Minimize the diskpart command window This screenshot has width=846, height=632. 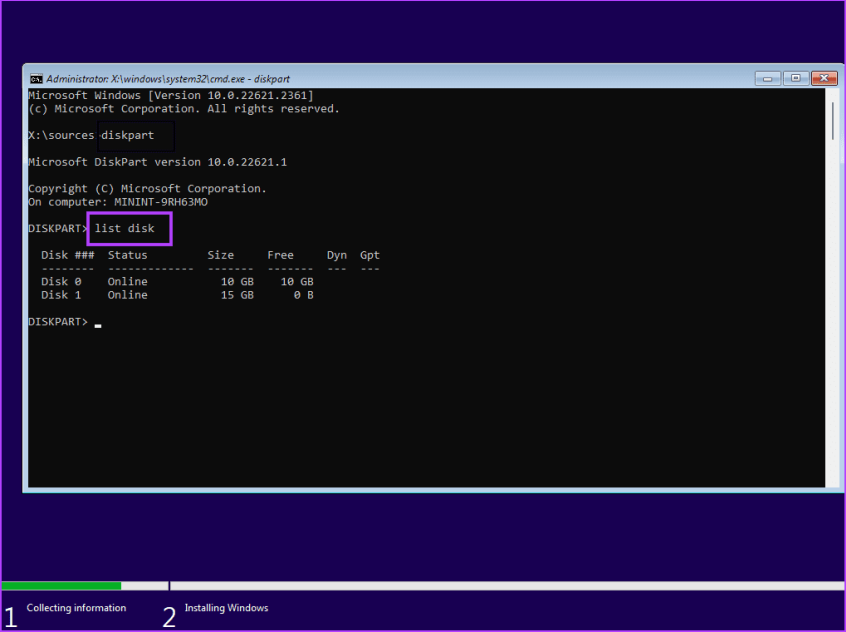point(767,78)
